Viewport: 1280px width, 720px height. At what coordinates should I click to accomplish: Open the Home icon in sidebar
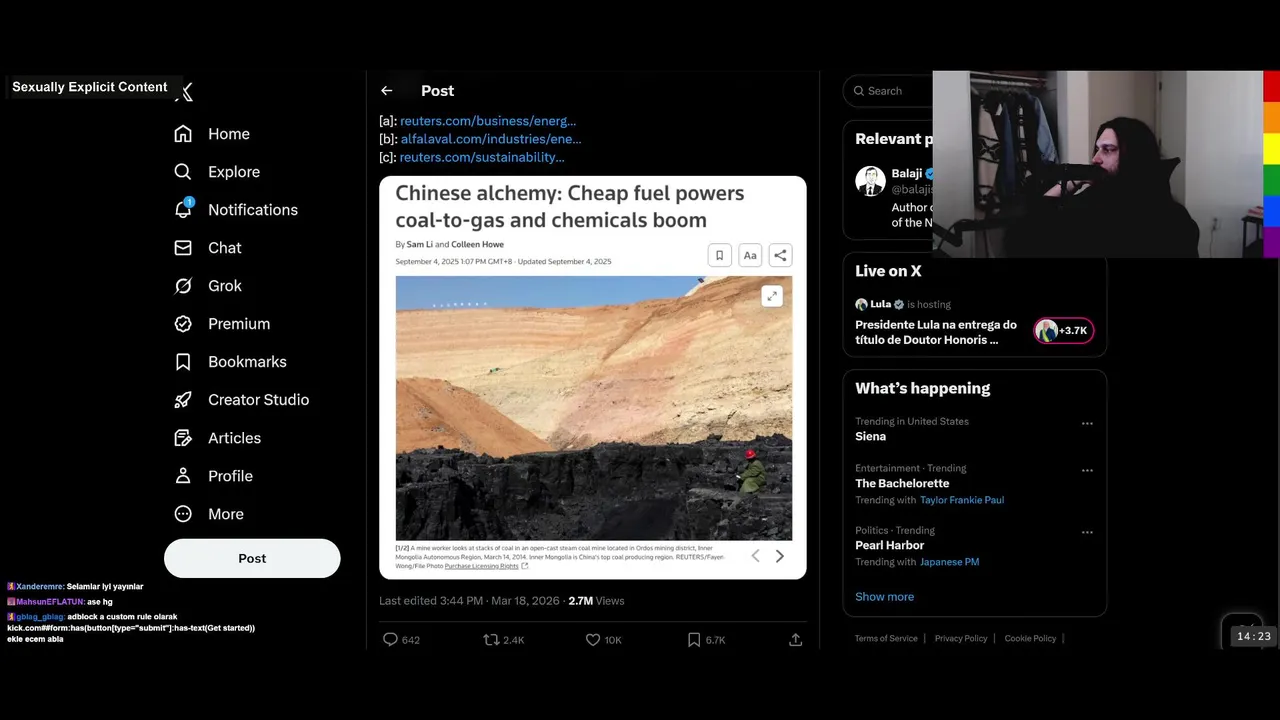click(x=183, y=134)
